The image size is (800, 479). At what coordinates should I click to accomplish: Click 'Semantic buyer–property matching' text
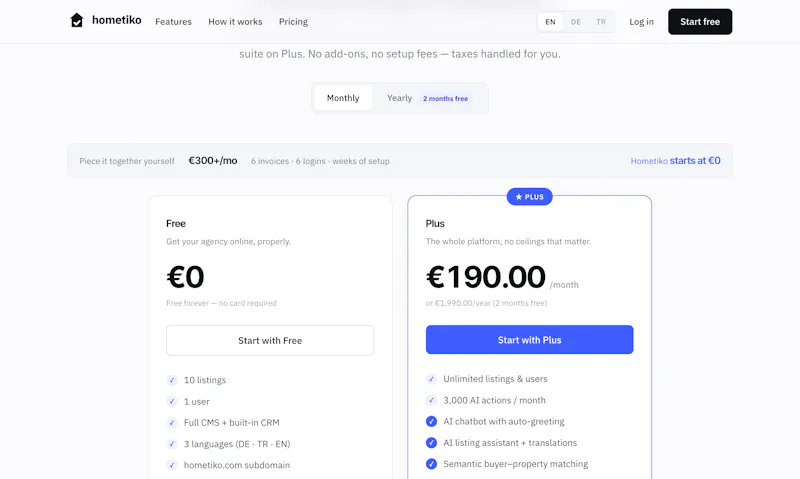516,464
